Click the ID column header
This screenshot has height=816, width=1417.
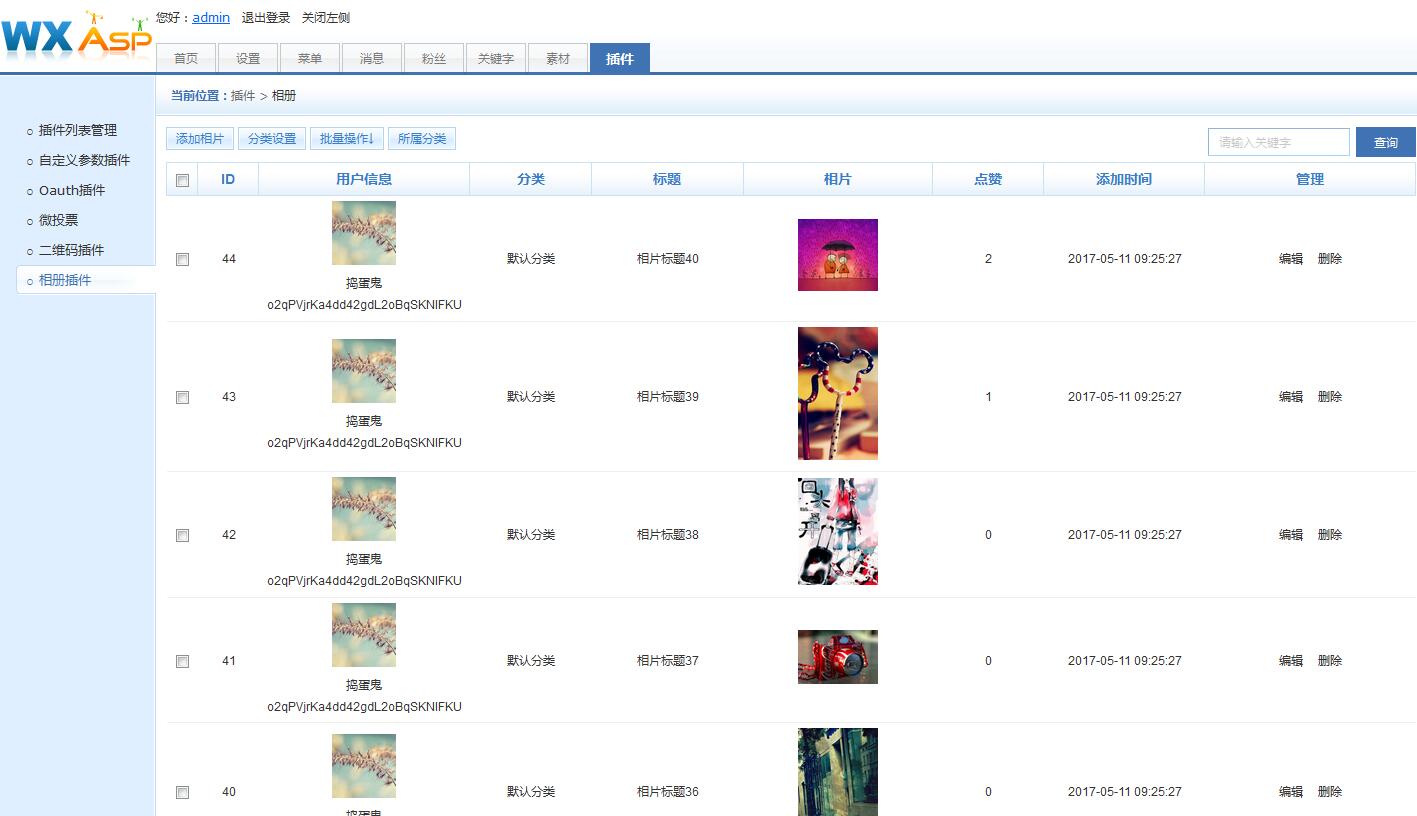click(228, 179)
